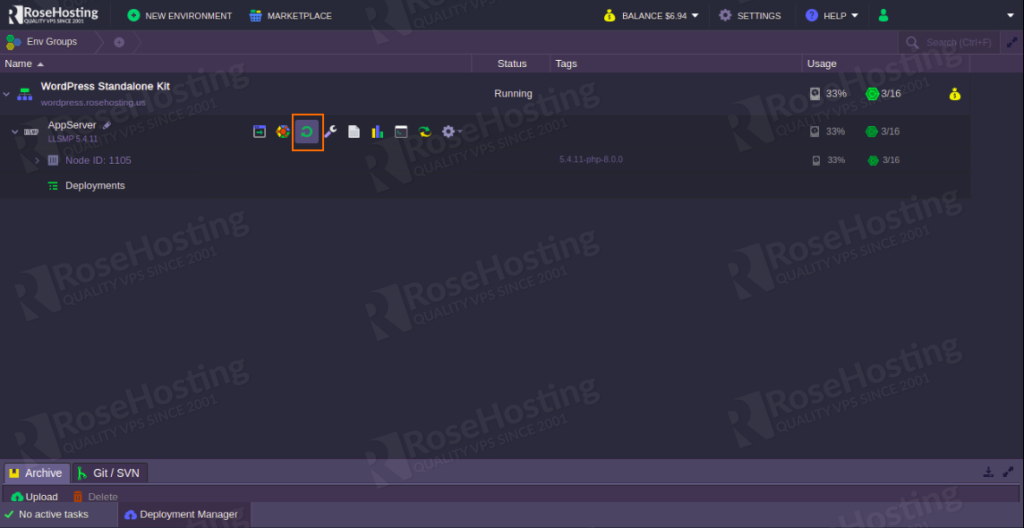Open the Marketplace
The image size is (1024, 528).
(291, 16)
